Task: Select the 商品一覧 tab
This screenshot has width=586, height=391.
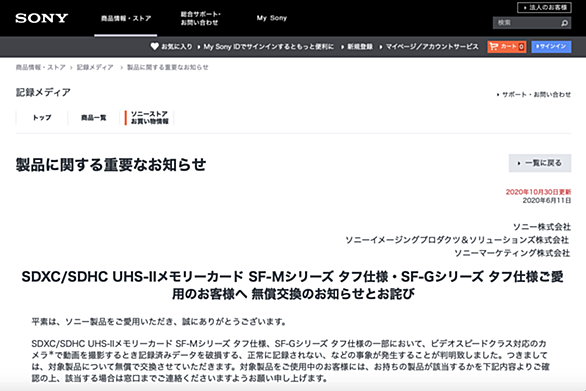Action: 93,118
